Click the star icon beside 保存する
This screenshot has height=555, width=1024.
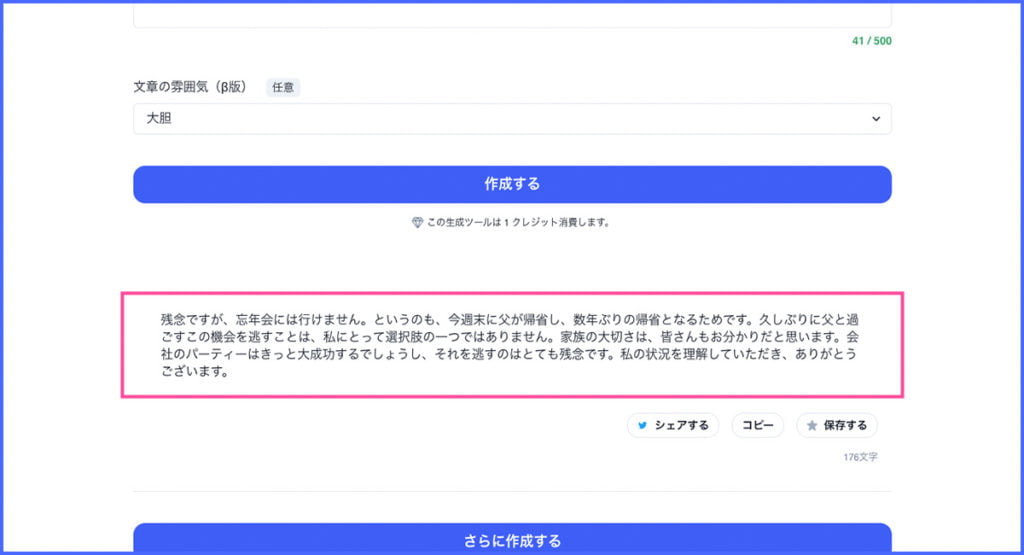point(812,425)
